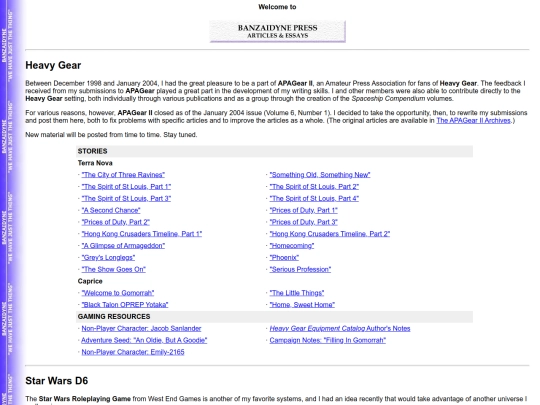
Task: Click the GAMING RESOURCES section header
Action: pyautogui.click(x=274, y=316)
